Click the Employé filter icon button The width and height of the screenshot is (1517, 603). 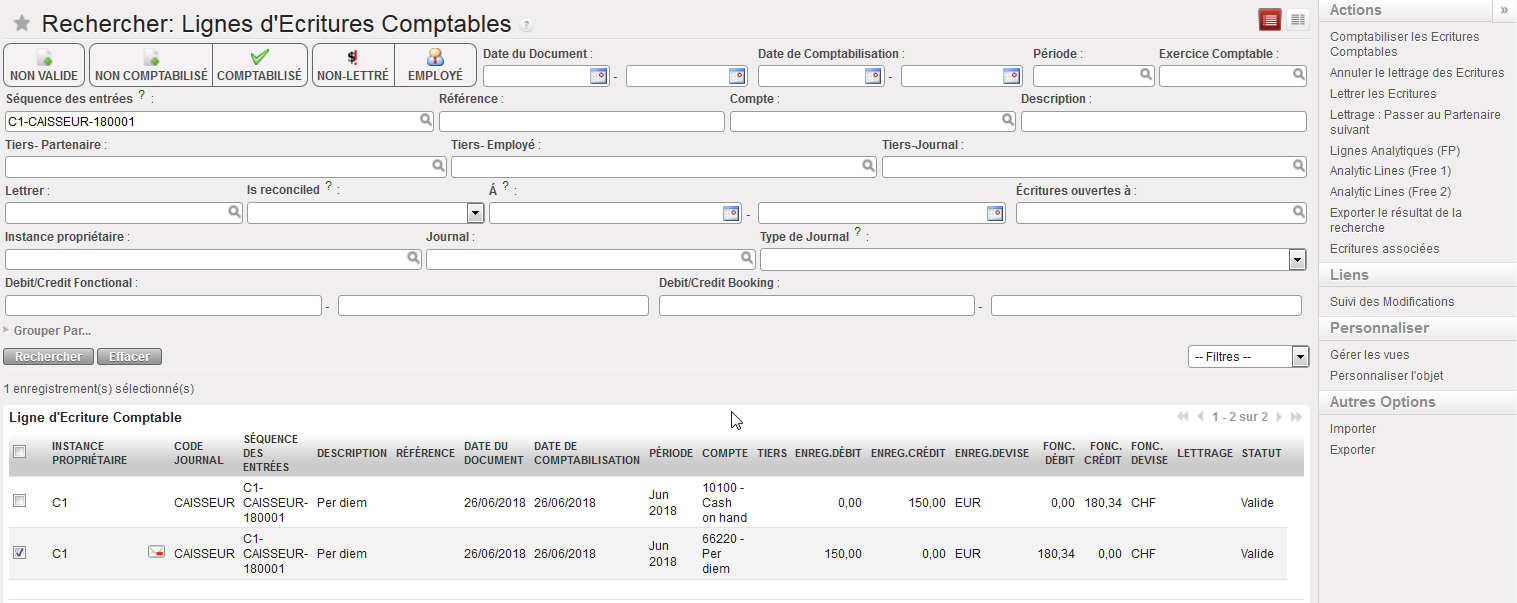pos(435,65)
